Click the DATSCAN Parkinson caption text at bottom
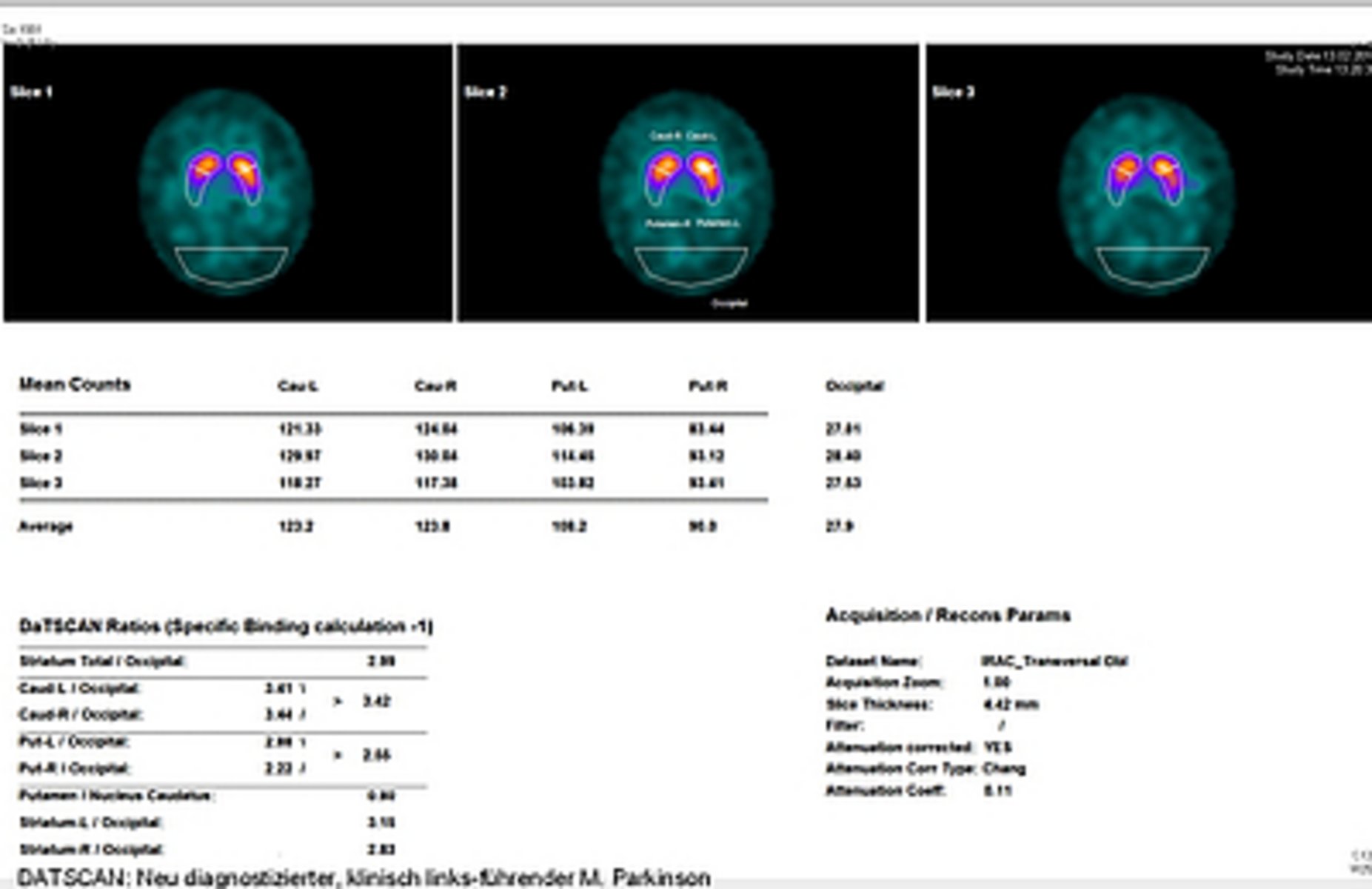This screenshot has width=1372, height=889. (x=364, y=878)
